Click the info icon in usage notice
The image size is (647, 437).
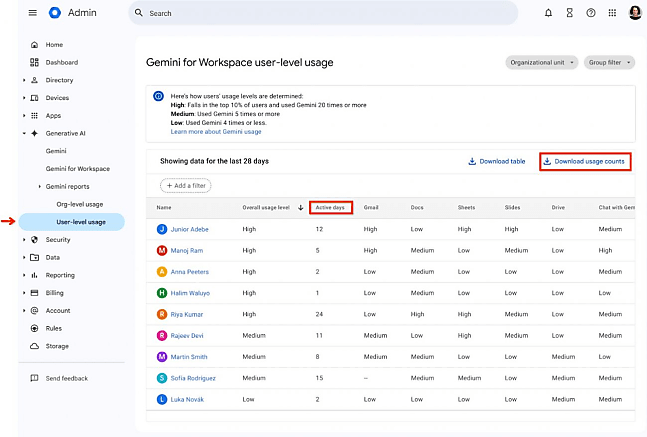click(158, 96)
